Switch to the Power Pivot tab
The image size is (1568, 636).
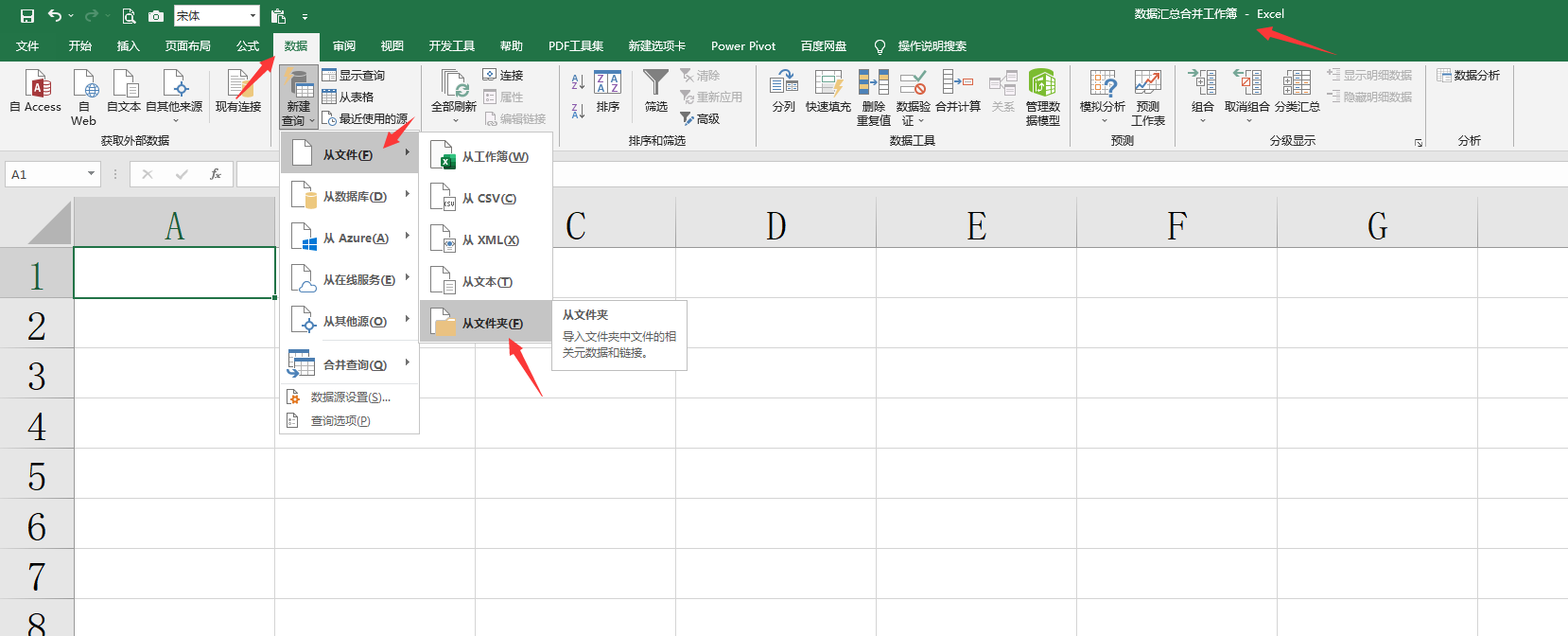[x=743, y=45]
